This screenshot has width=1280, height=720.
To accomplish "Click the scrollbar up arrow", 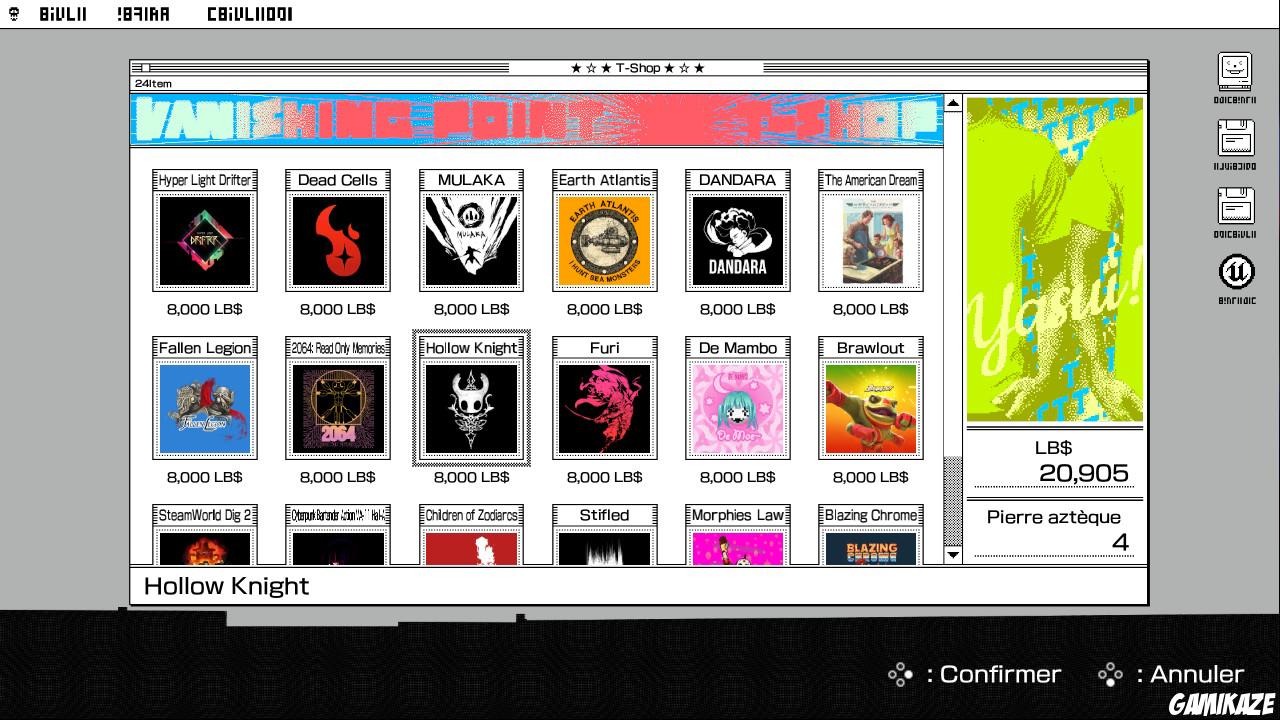I will pos(953,103).
